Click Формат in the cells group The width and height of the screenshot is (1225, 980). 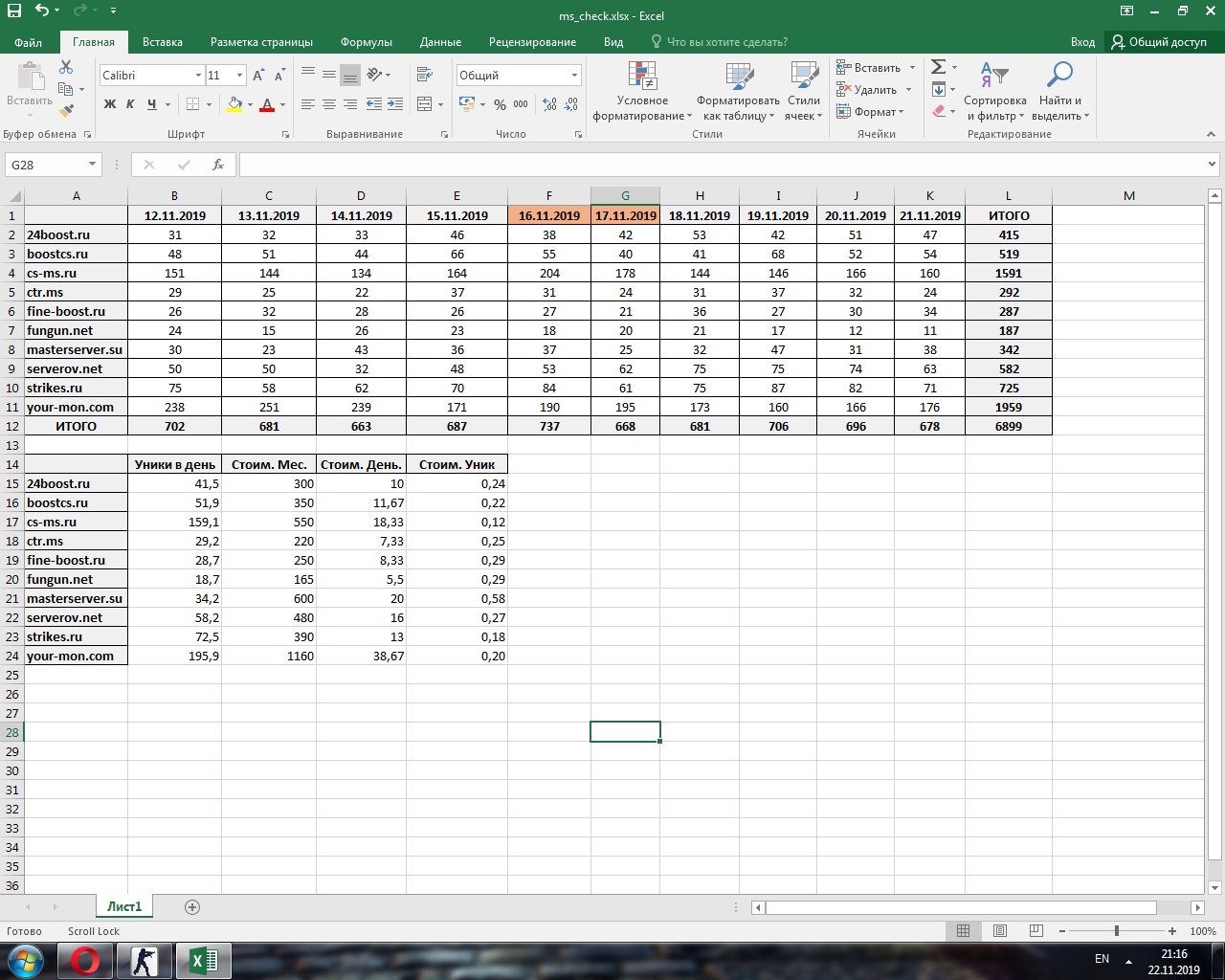point(870,111)
